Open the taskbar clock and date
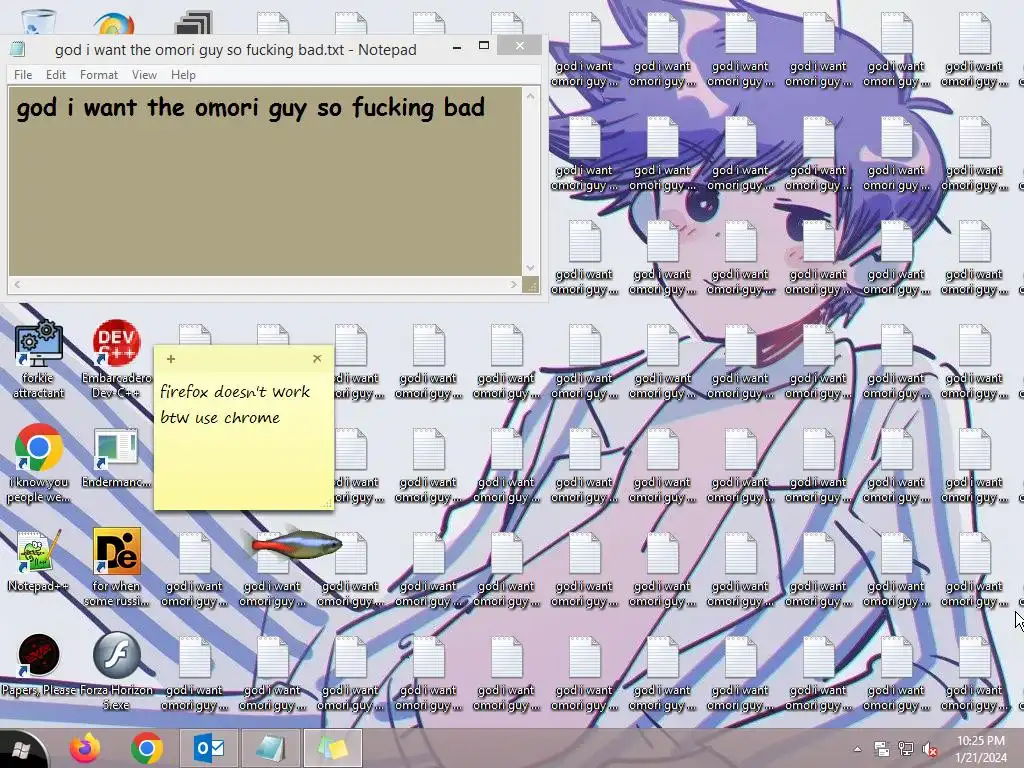The height and width of the screenshot is (768, 1024). pos(982,749)
